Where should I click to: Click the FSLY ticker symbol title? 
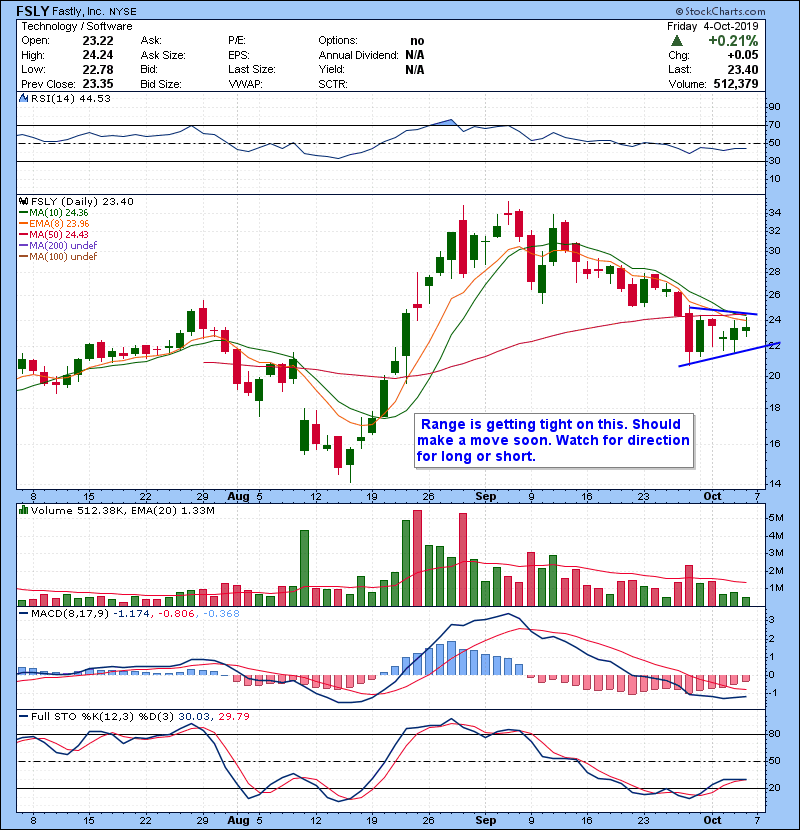tap(33, 11)
